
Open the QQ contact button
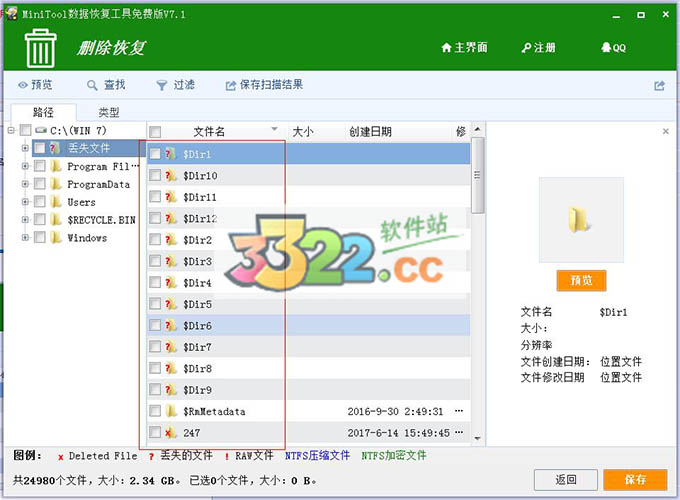[x=613, y=47]
